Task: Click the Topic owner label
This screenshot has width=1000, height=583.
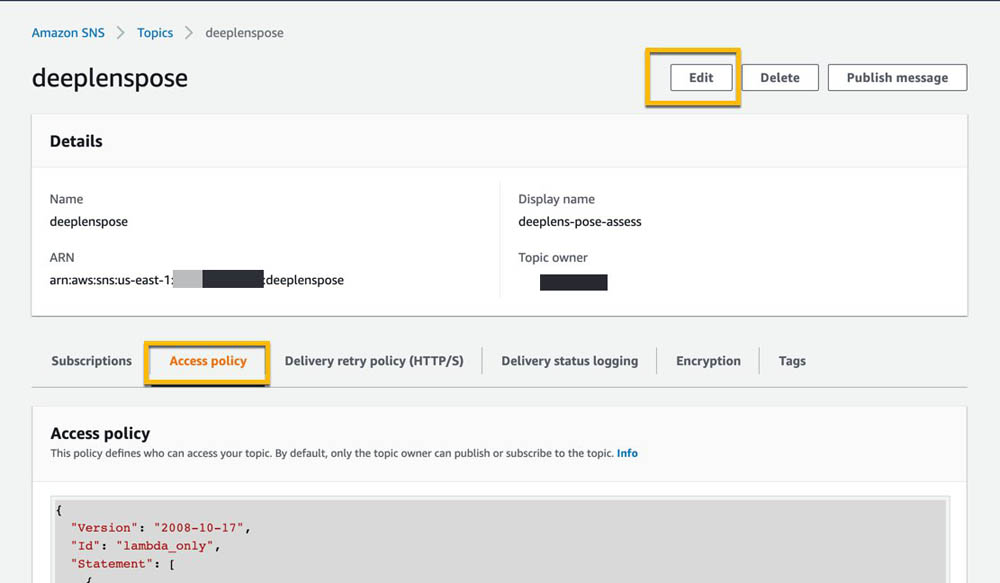Action: click(x=553, y=258)
